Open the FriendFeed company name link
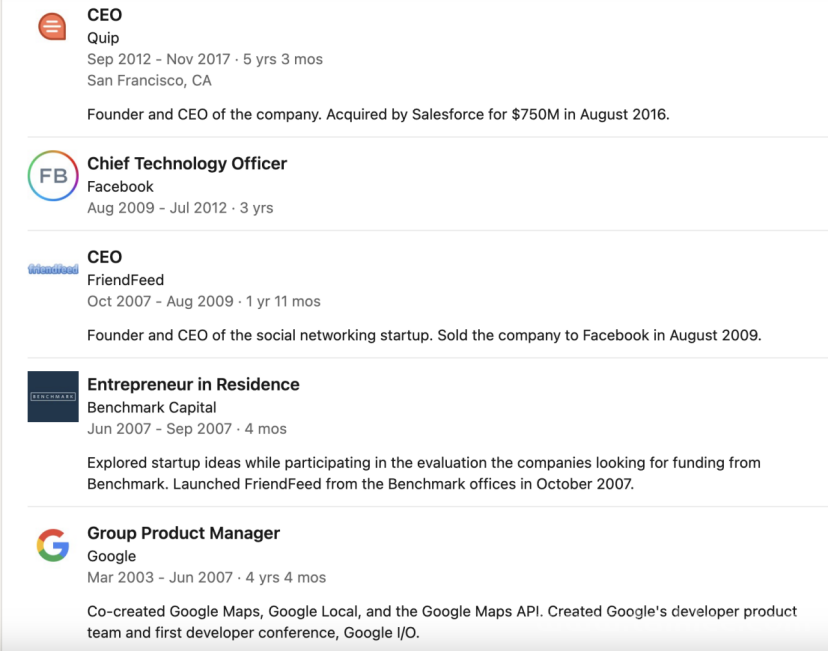The width and height of the screenshot is (828, 651). pyautogui.click(x=126, y=280)
